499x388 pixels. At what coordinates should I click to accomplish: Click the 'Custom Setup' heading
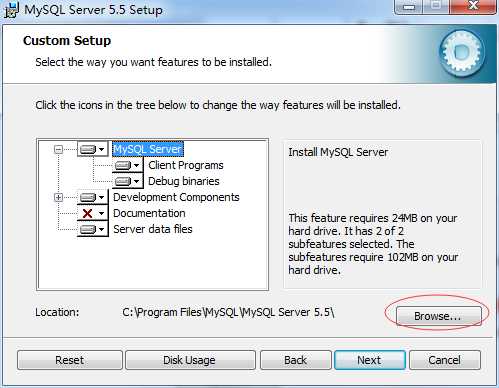(x=67, y=41)
